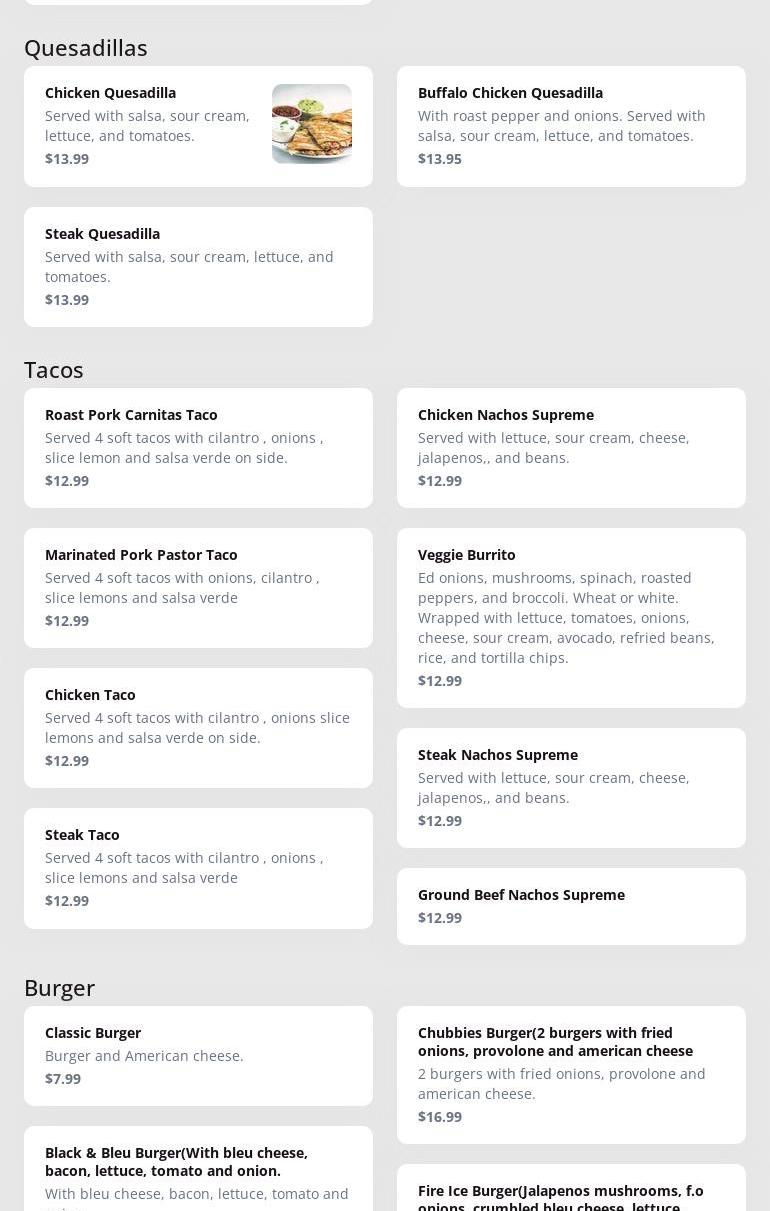Open the Classic Burger item
Viewport: 770px width, 1211px height.
pyautogui.click(x=198, y=1056)
